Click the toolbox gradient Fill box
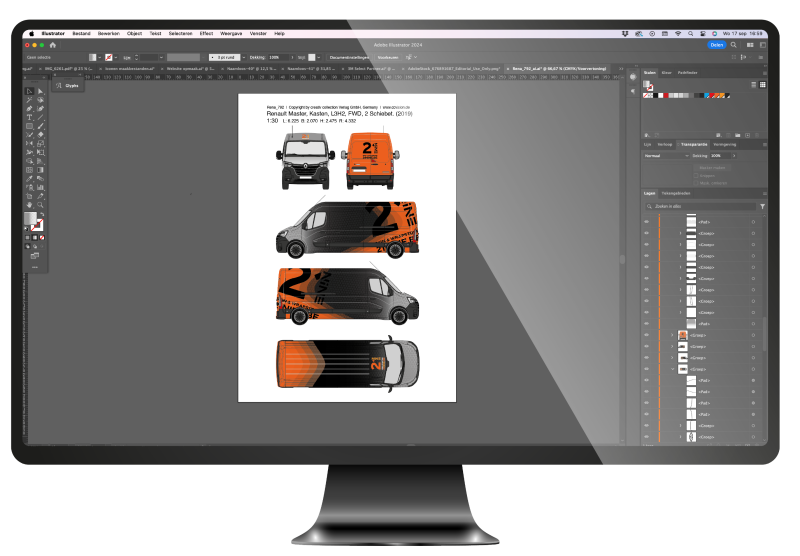 (30, 219)
